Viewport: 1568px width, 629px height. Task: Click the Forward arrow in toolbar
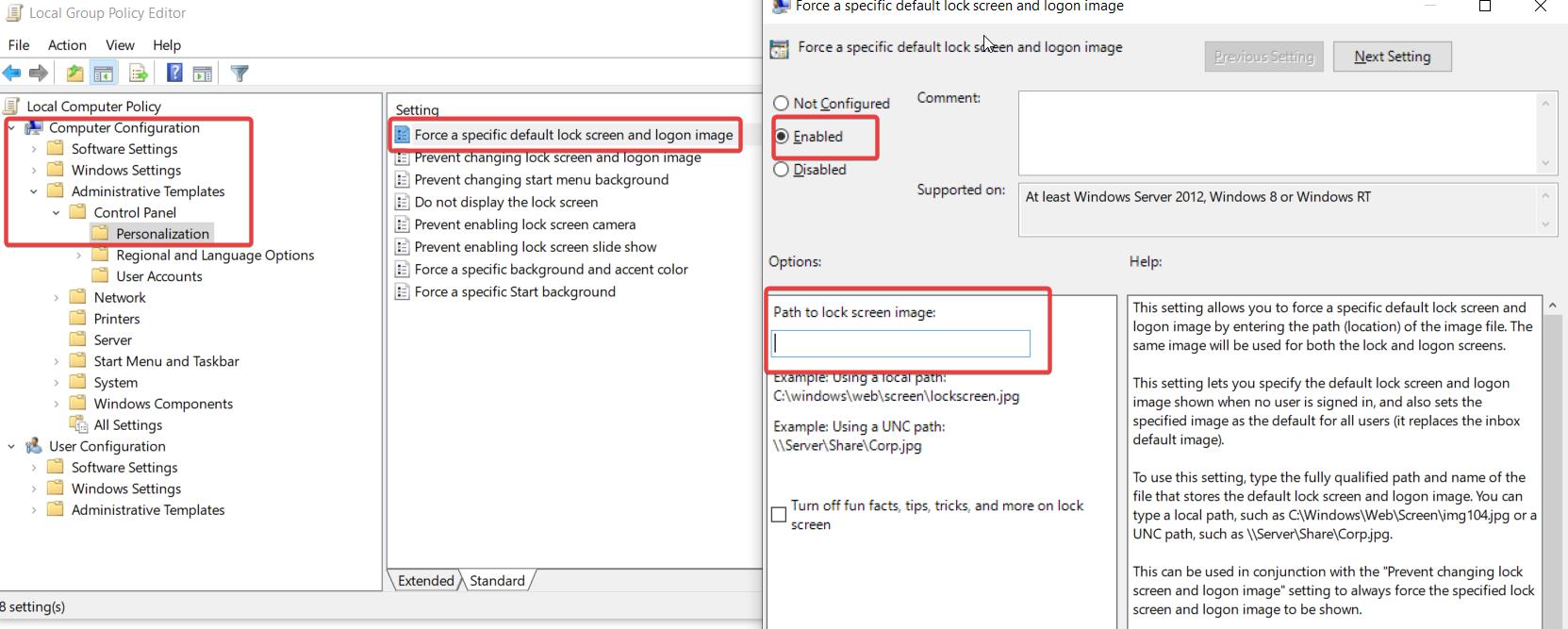coord(39,74)
